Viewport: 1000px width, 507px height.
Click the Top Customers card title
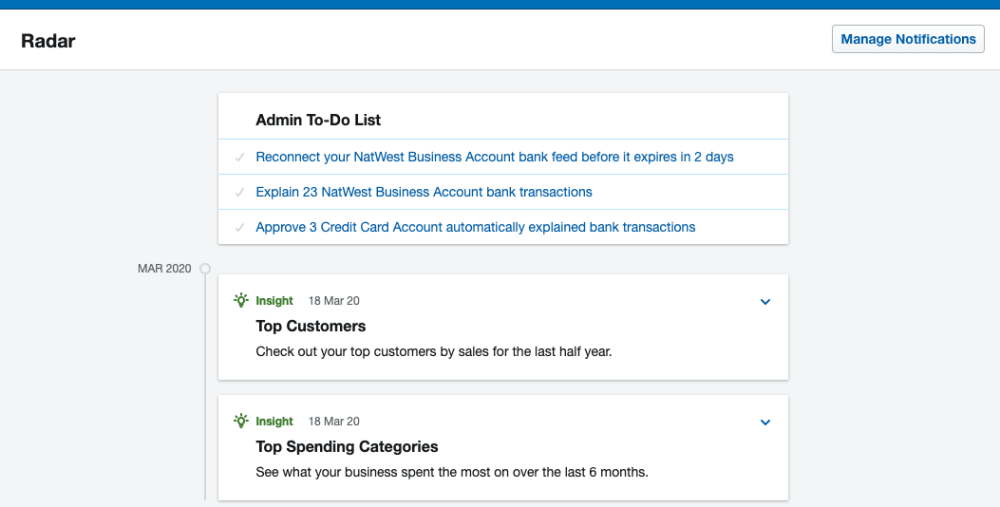click(x=311, y=326)
